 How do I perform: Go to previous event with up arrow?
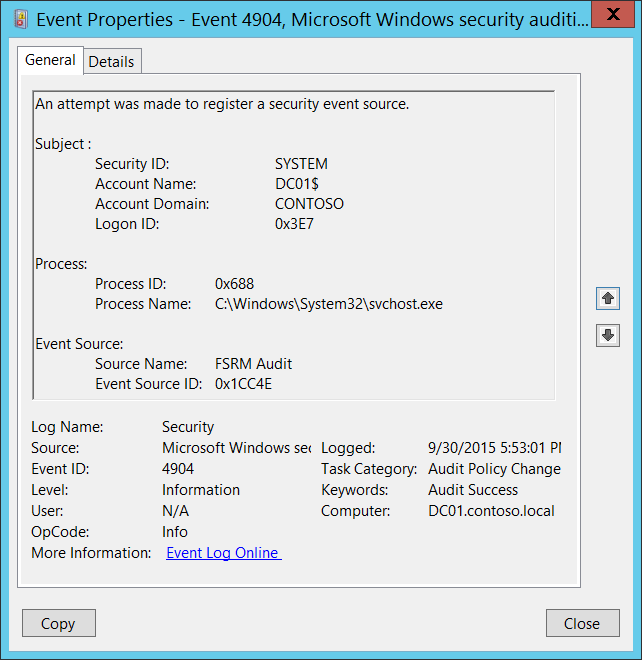[x=607, y=298]
